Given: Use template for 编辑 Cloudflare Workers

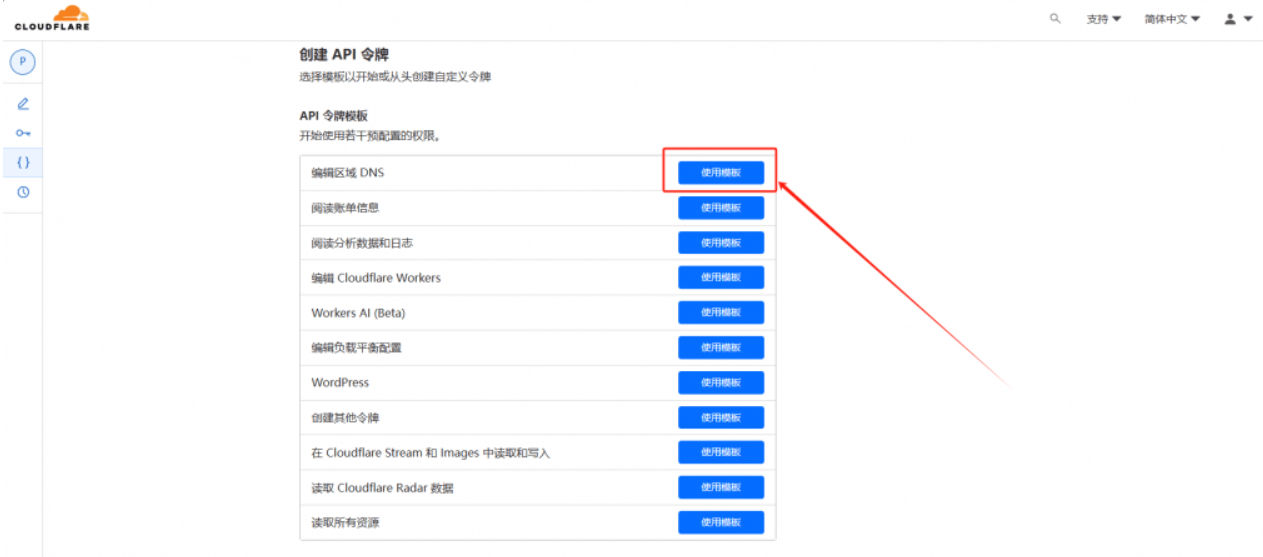Looking at the screenshot, I should (x=721, y=278).
